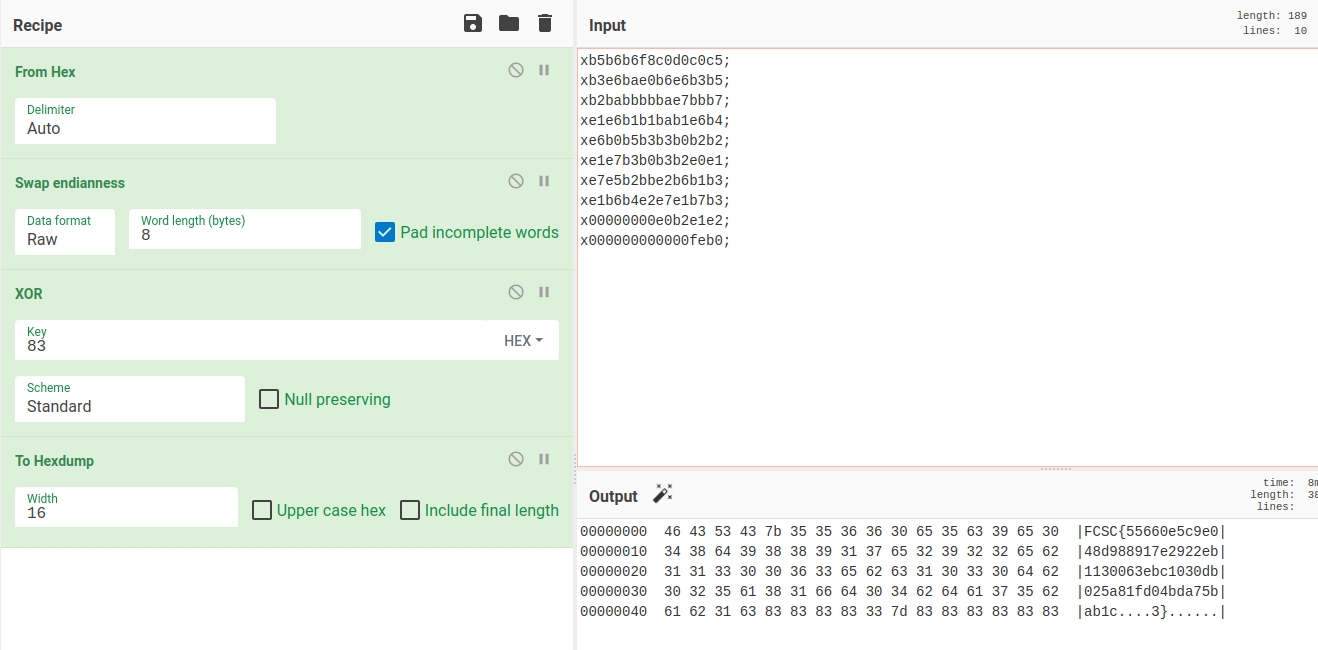Check Include final length option
1318x650 pixels.
click(x=410, y=510)
